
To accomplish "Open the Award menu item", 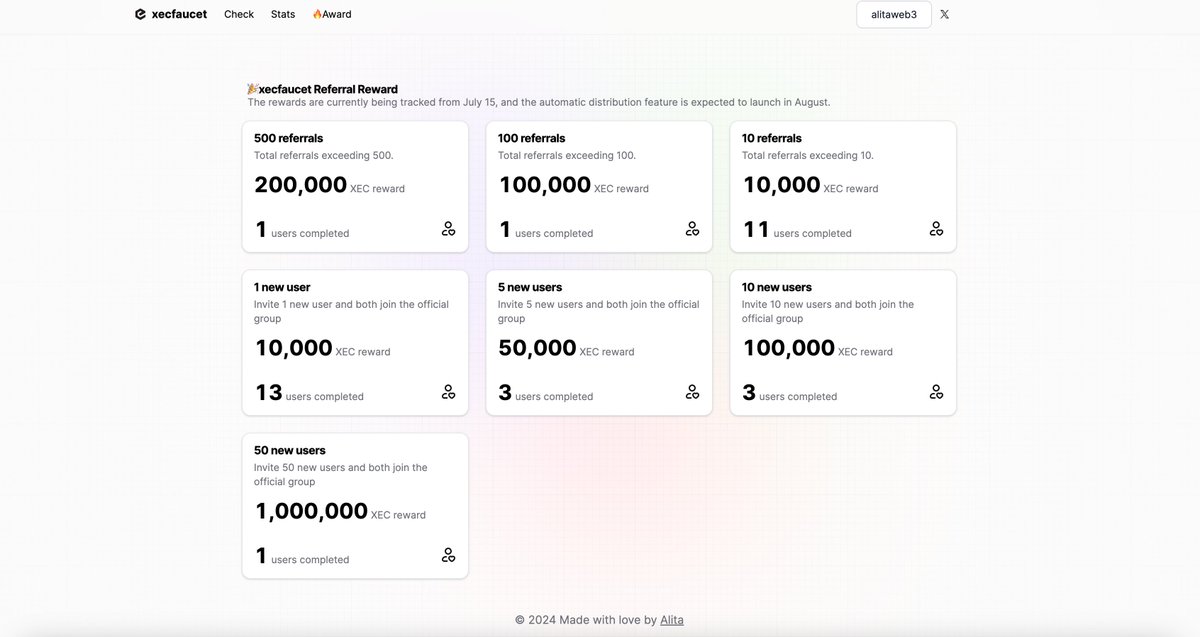I will 332,14.
